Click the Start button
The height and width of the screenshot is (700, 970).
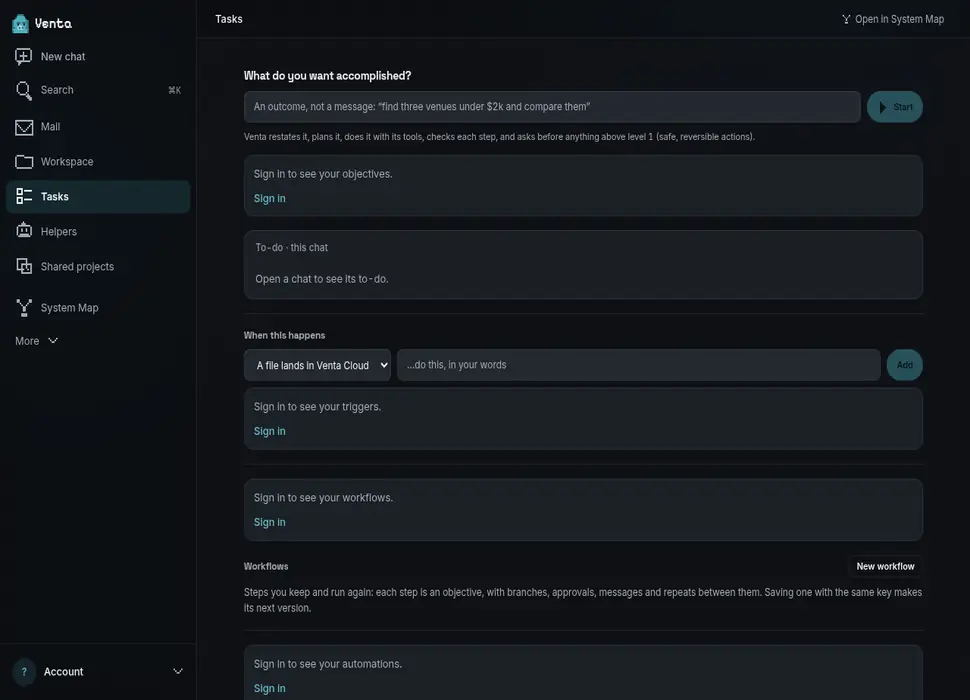(x=895, y=107)
